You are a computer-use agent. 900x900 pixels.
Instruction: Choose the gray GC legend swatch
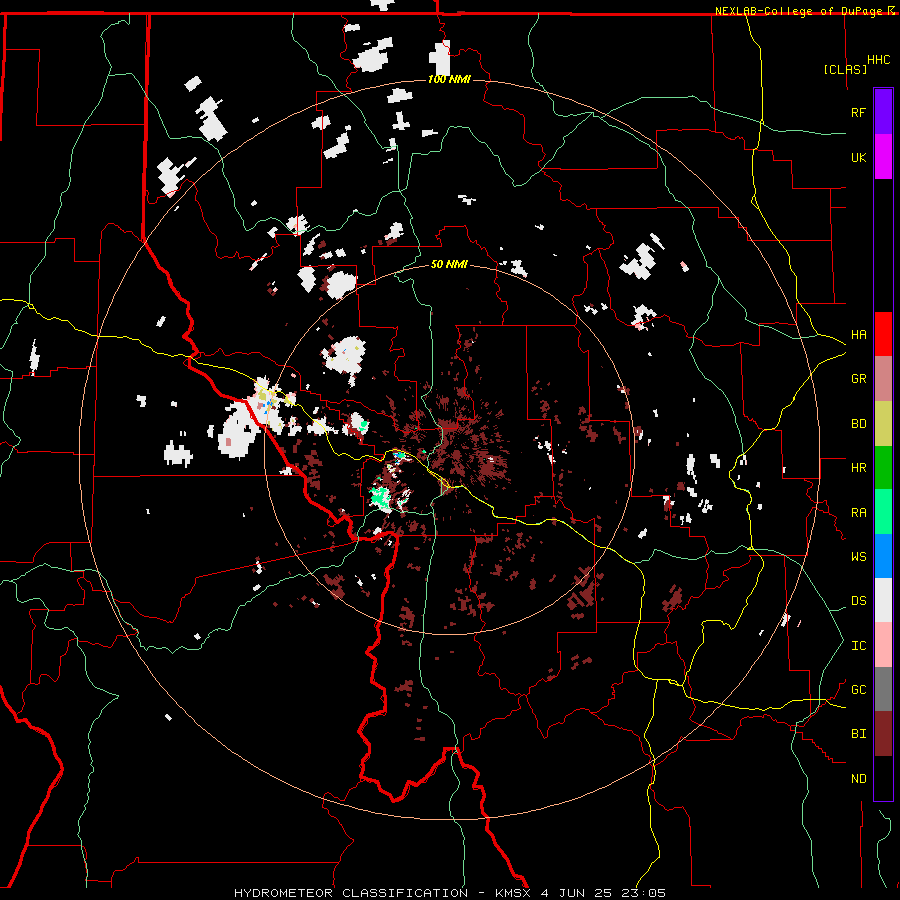click(883, 689)
